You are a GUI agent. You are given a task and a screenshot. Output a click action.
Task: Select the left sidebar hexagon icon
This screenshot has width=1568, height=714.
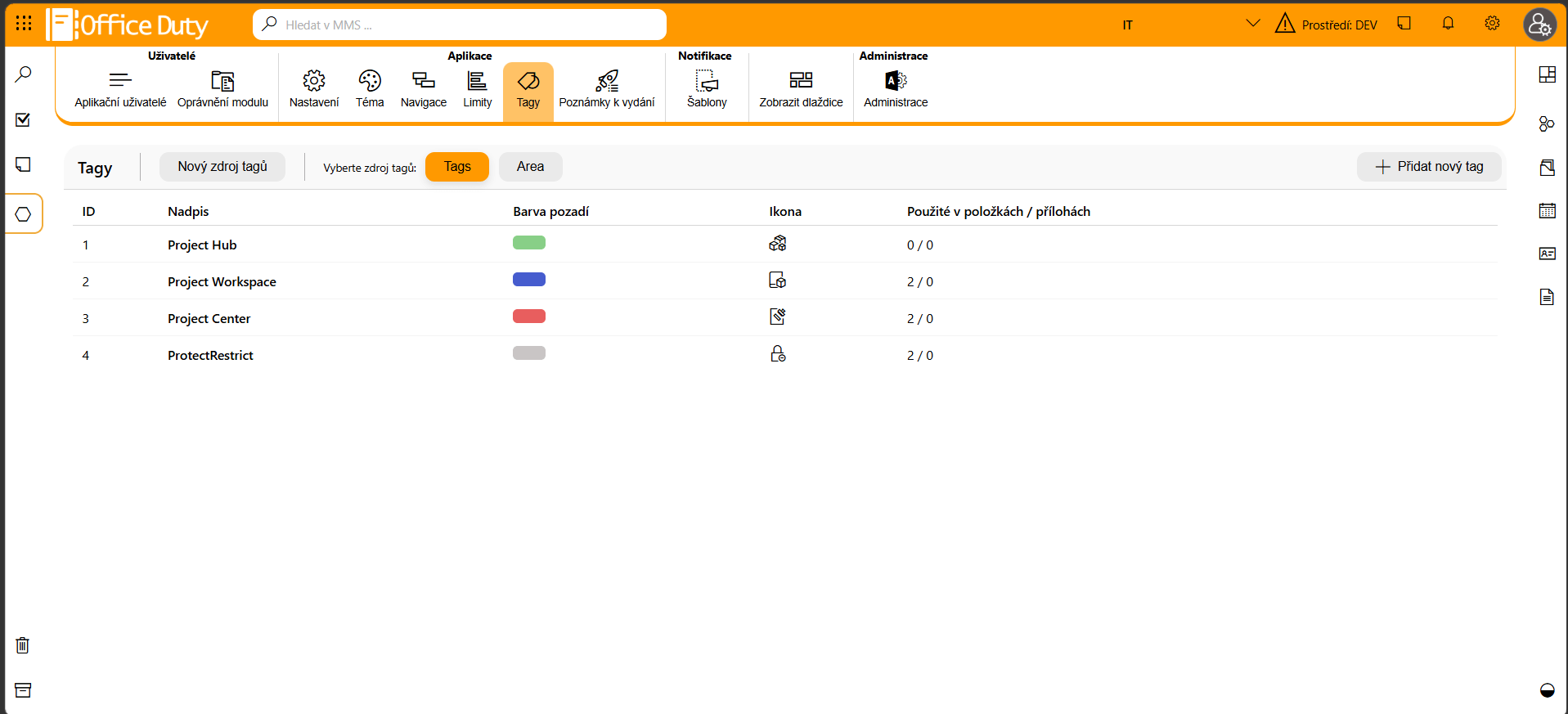pyautogui.click(x=24, y=213)
